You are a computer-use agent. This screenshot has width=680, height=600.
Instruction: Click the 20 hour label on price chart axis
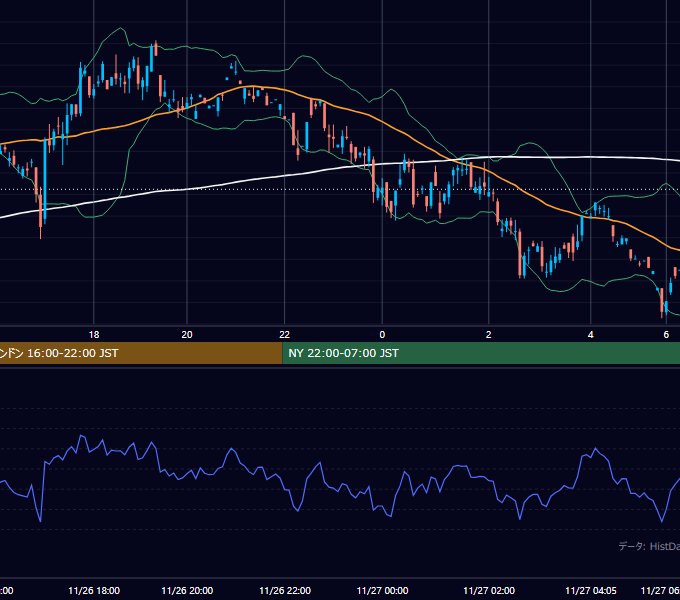187,335
